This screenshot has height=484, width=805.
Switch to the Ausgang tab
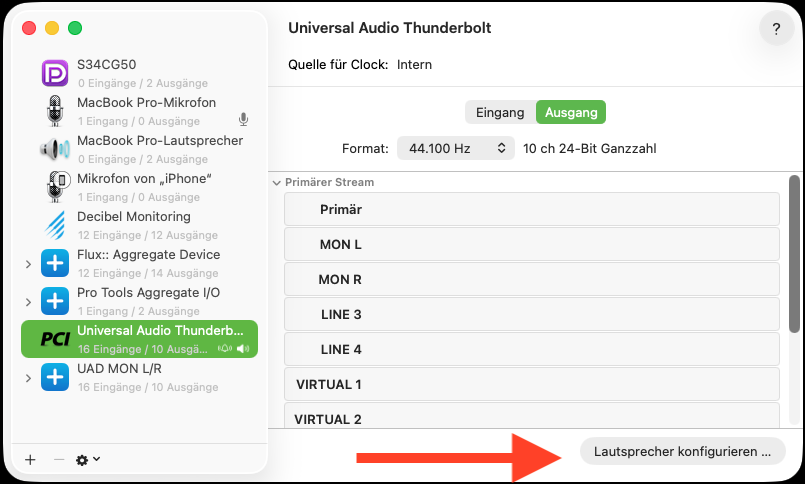(x=571, y=112)
